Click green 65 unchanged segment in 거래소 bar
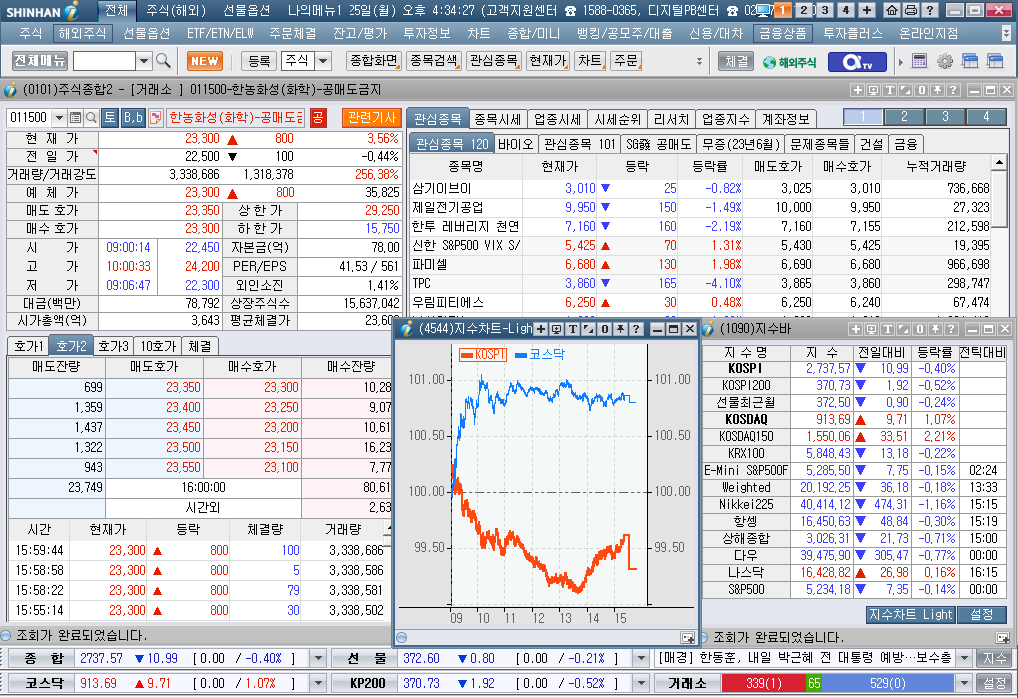 click(814, 683)
